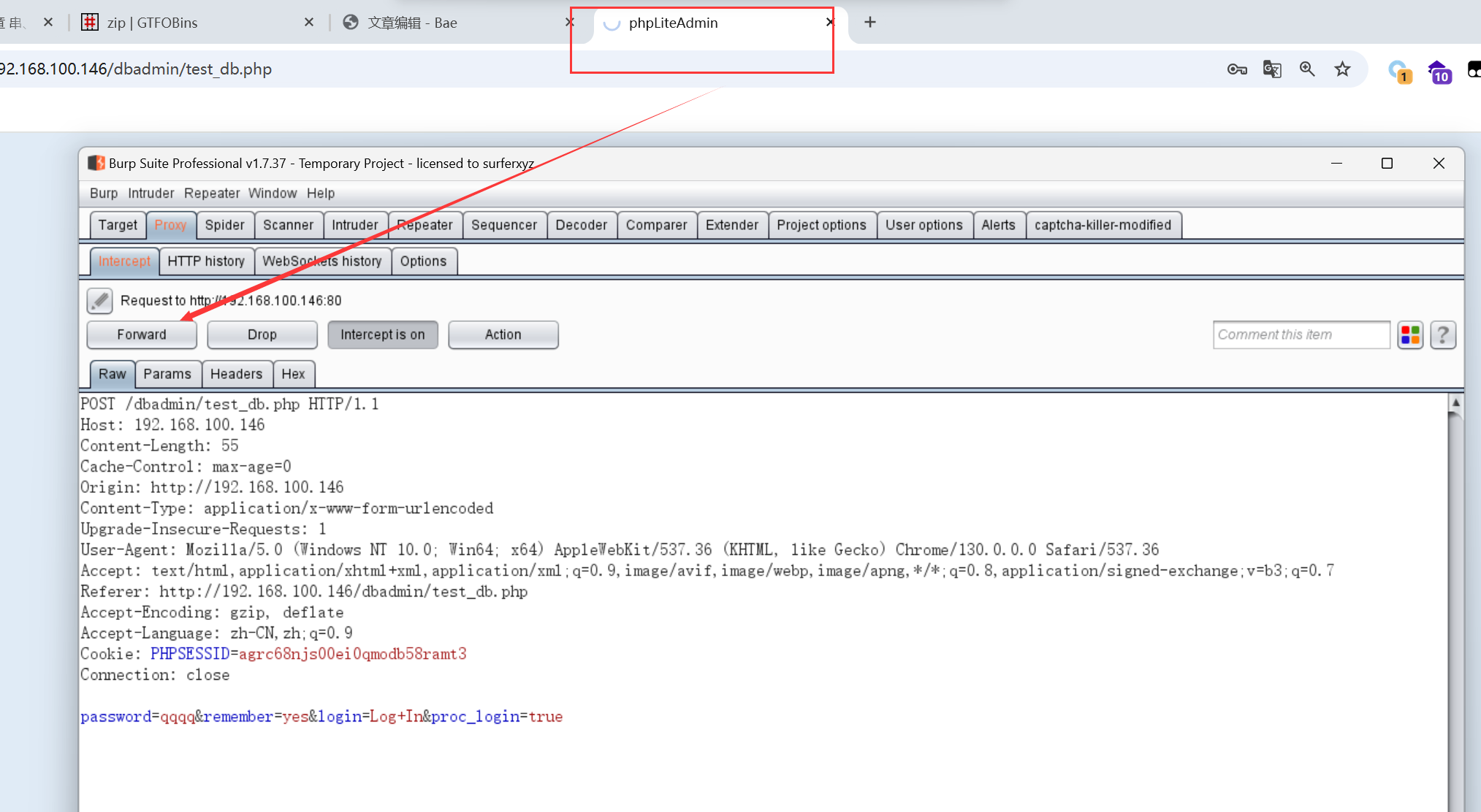Maximize the Burp Suite window
Image resolution: width=1481 pixels, height=812 pixels.
(x=1387, y=163)
